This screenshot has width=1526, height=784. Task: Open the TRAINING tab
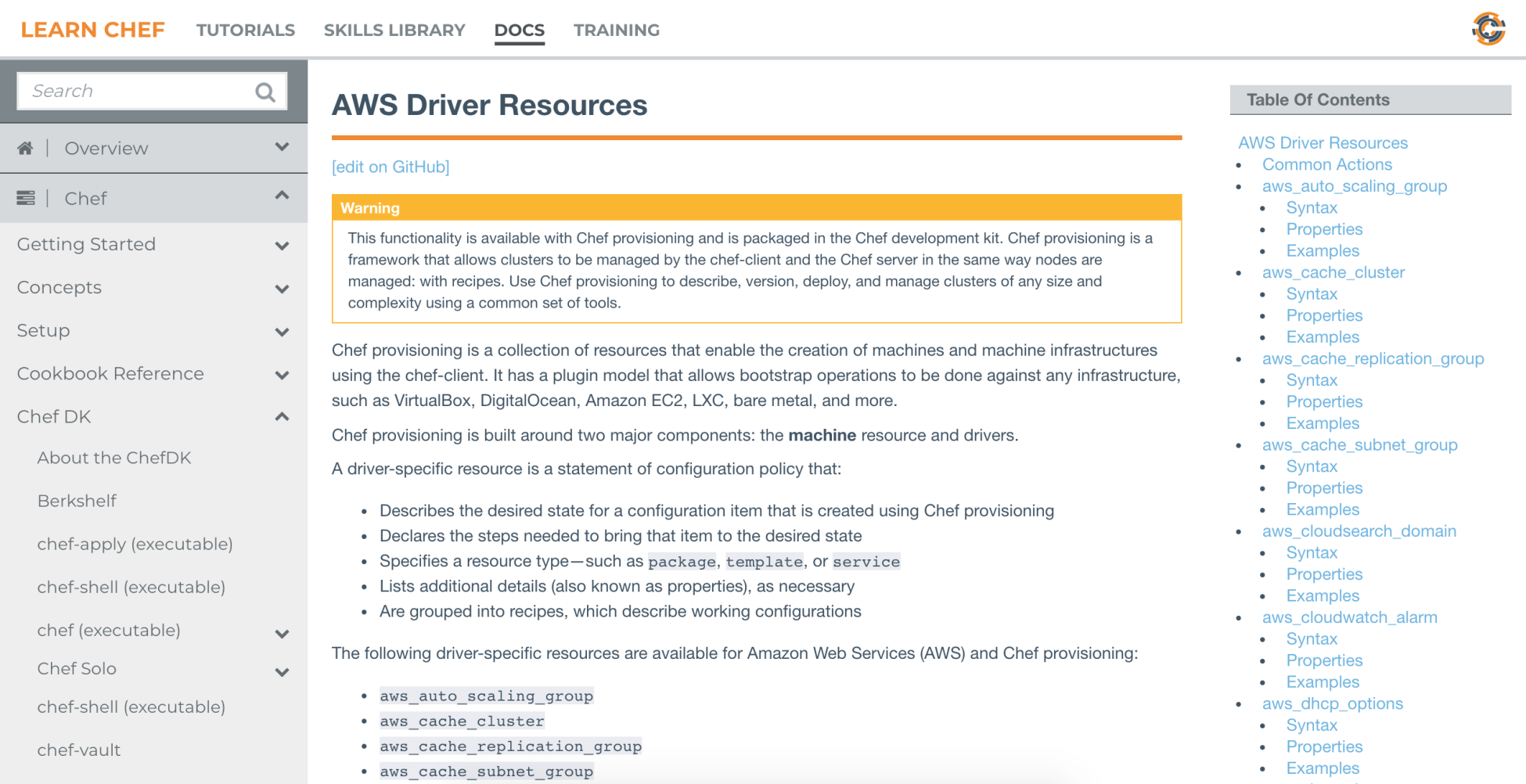(x=617, y=30)
